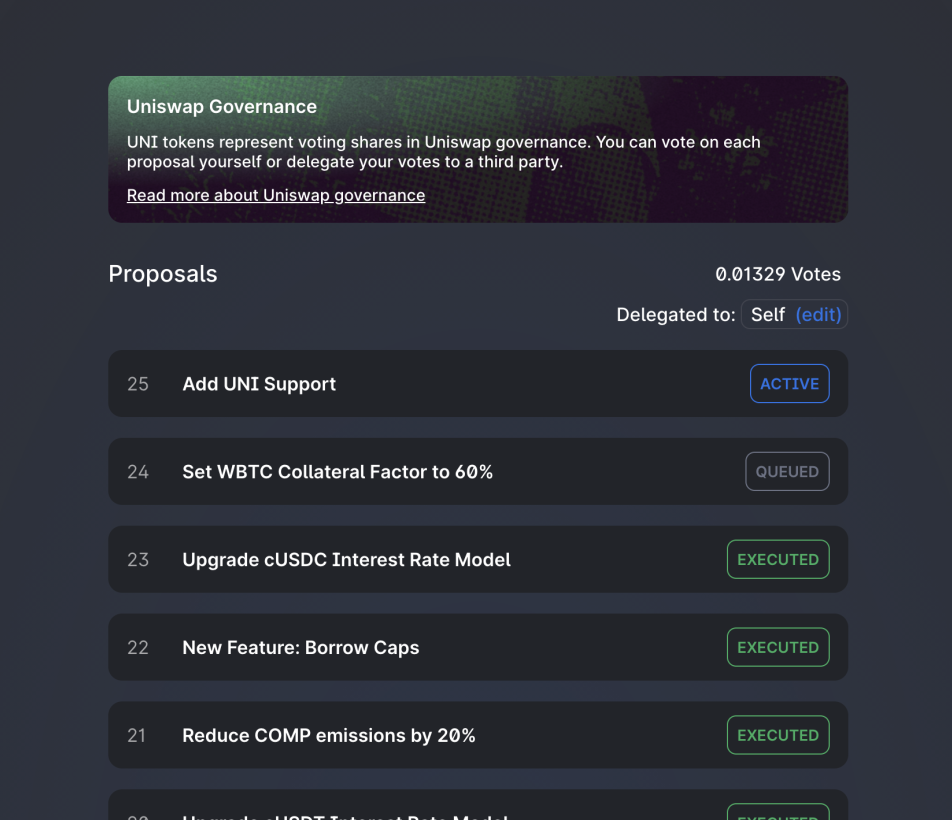The image size is (952, 820).
Task: Click proposal number 22
Action: pos(138,648)
